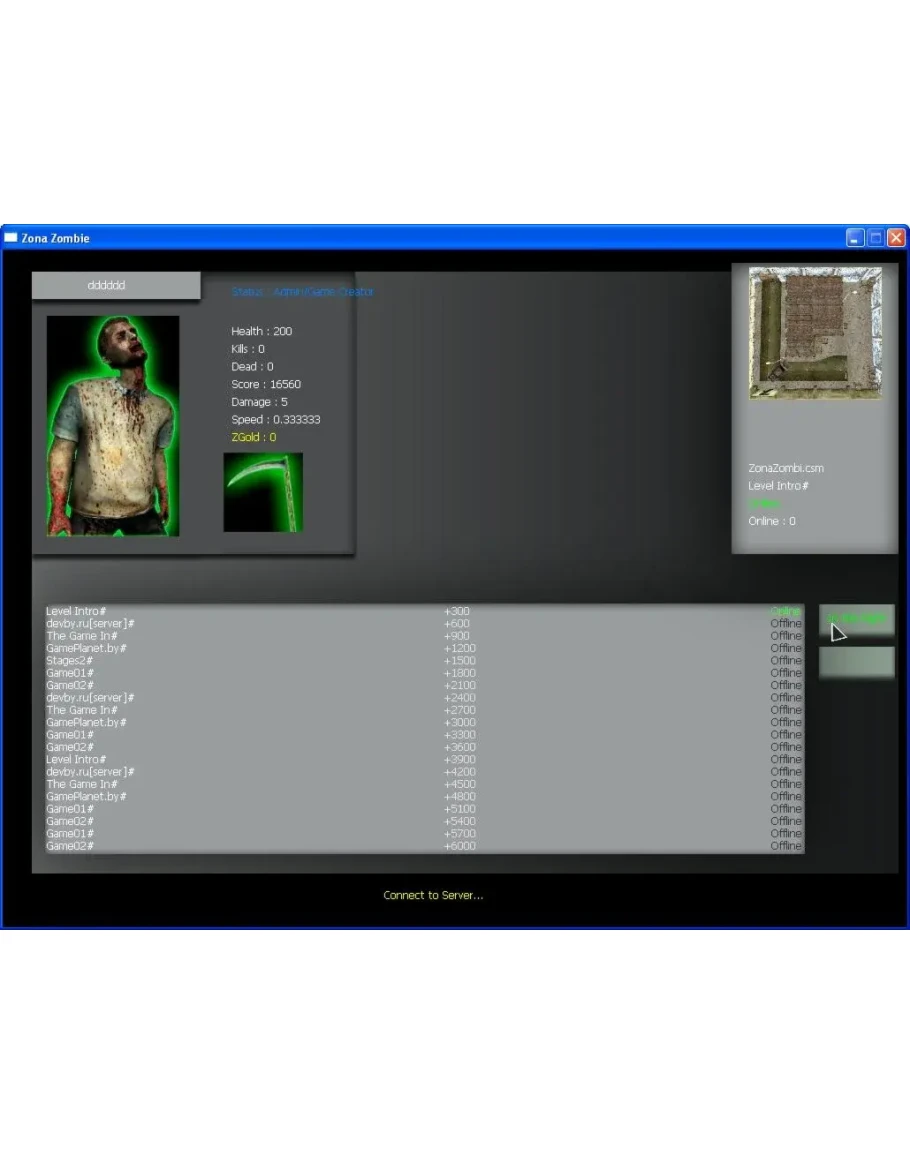Open the ZonaZombi map preview thumbnail
The image size is (910, 1155).
815,333
